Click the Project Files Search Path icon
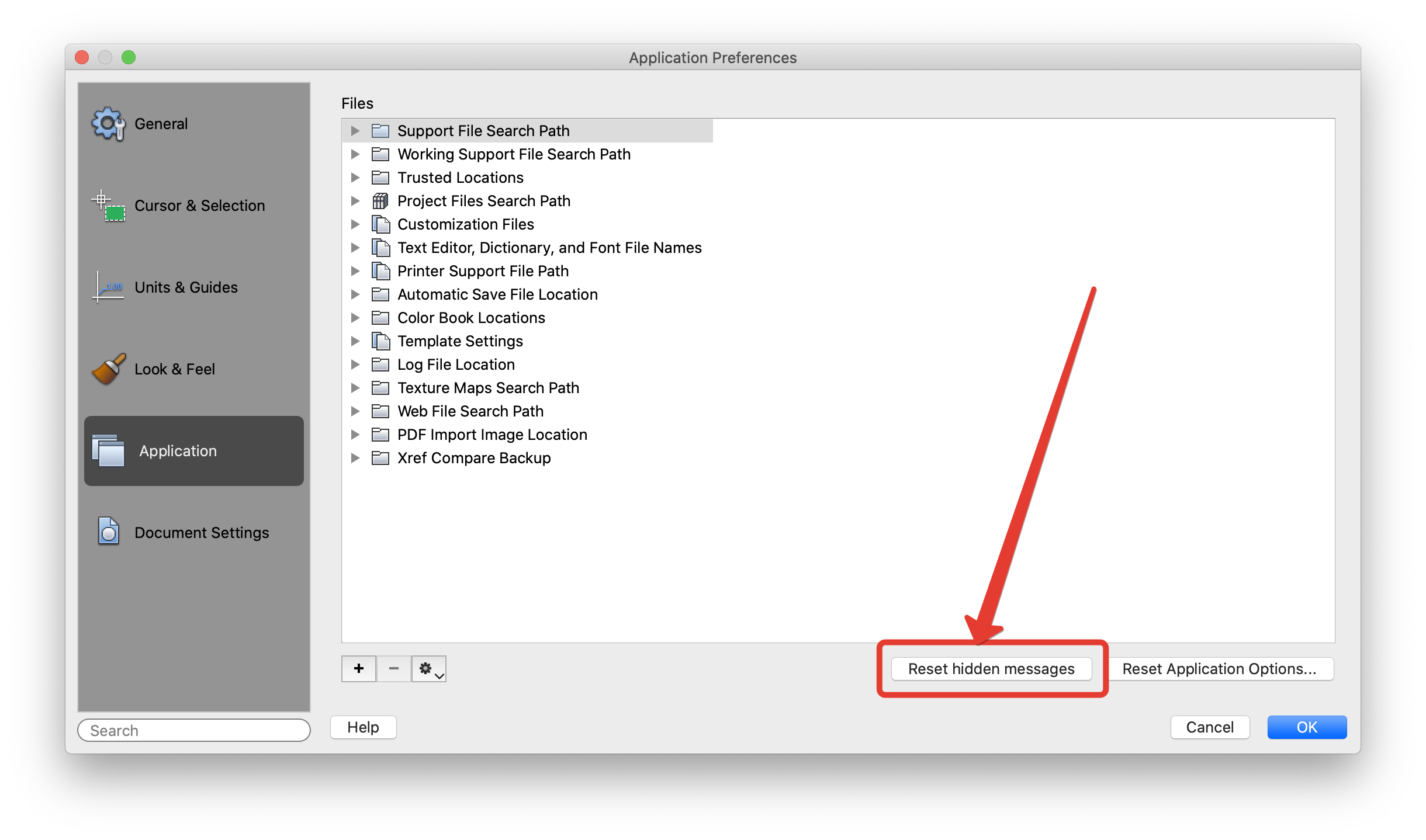 380,201
